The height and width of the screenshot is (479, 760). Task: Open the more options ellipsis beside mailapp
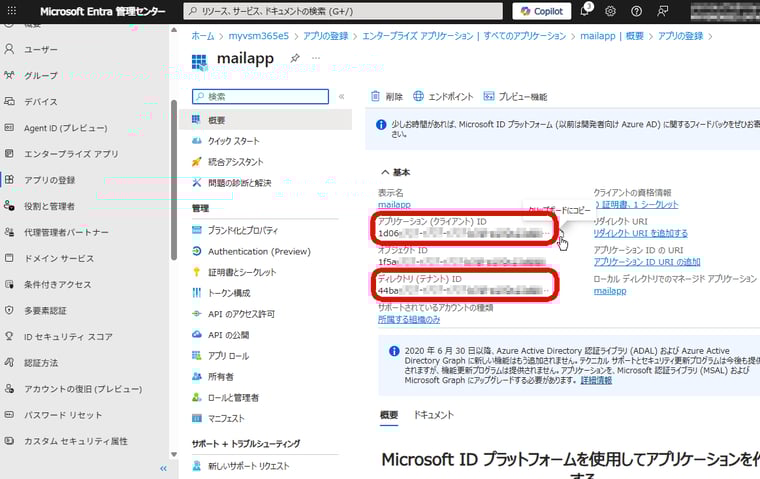coord(316,58)
